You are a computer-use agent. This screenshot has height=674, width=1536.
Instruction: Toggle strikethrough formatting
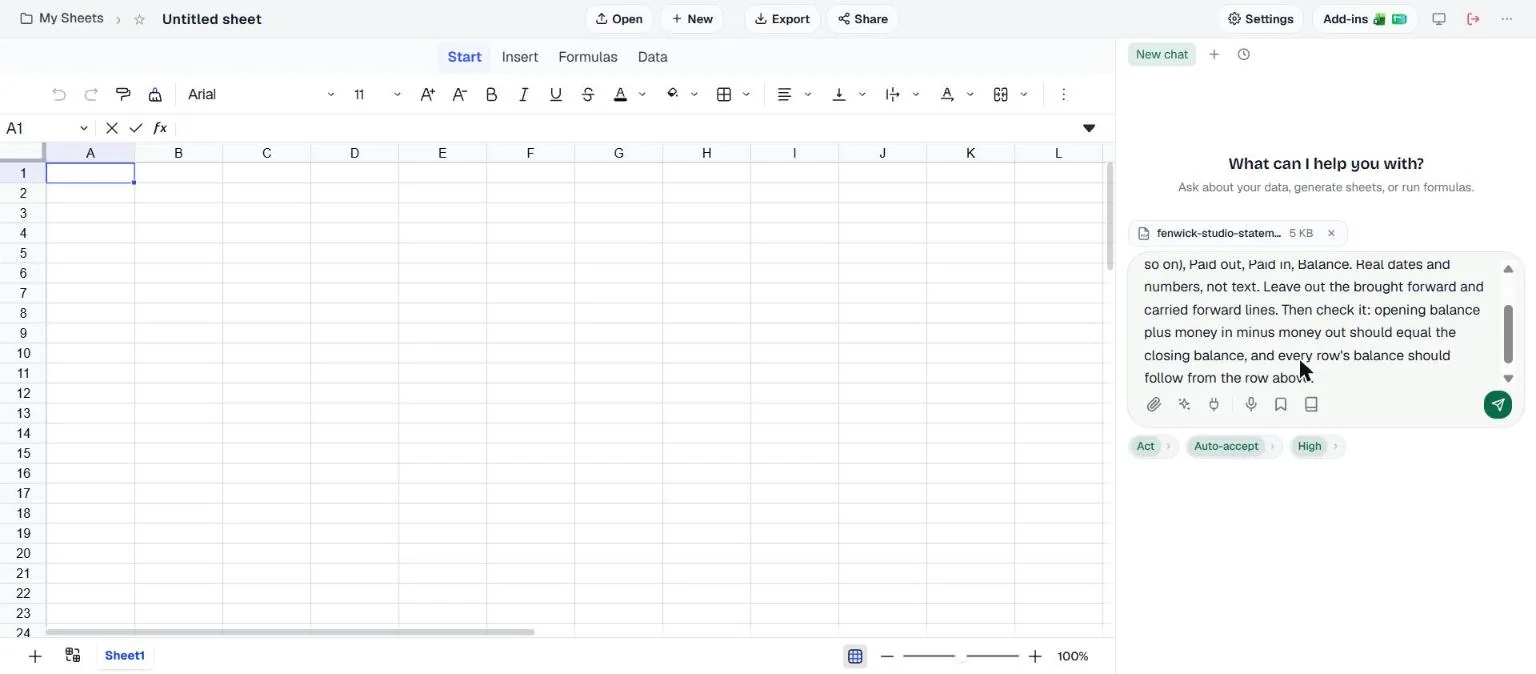(588, 95)
